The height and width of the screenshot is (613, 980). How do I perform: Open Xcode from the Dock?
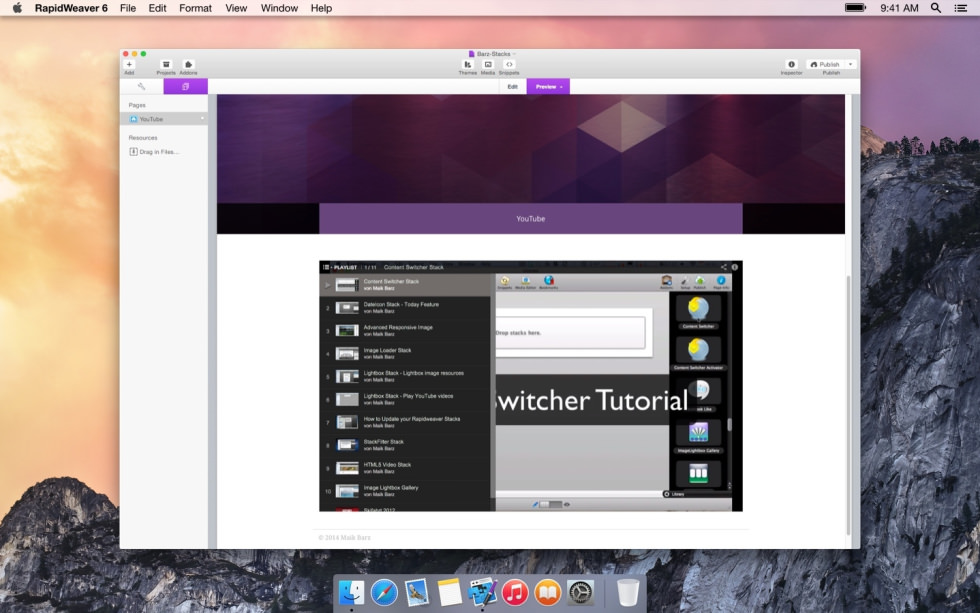point(482,592)
